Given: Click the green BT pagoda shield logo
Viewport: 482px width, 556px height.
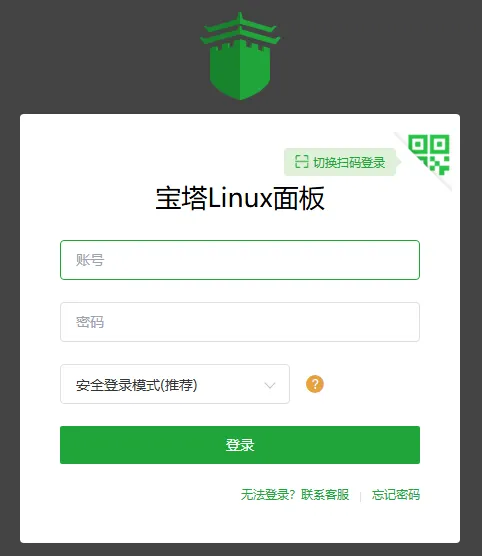Looking at the screenshot, I should (x=240, y=56).
